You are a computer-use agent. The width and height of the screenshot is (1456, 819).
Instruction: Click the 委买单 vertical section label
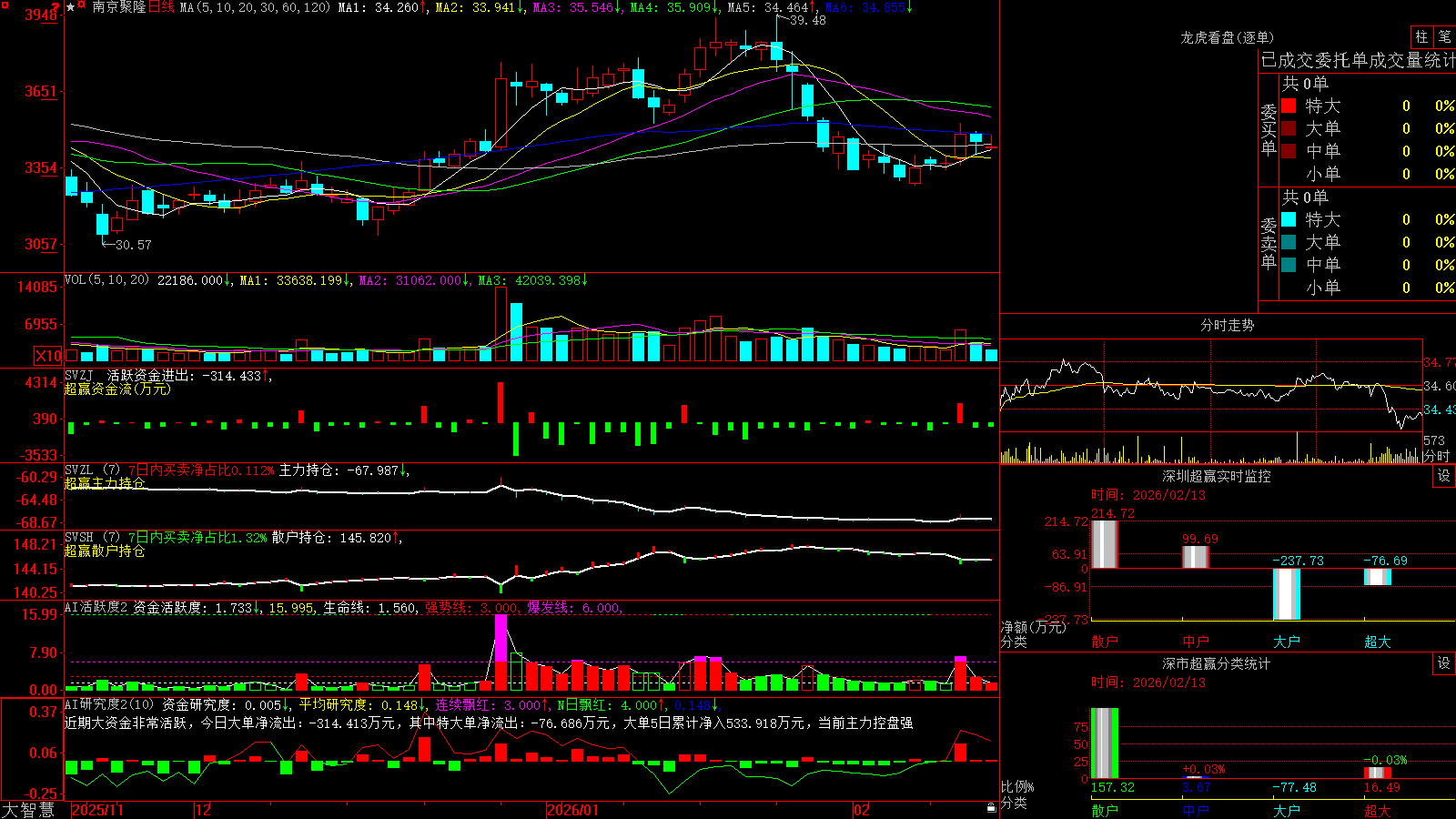coord(1269,129)
